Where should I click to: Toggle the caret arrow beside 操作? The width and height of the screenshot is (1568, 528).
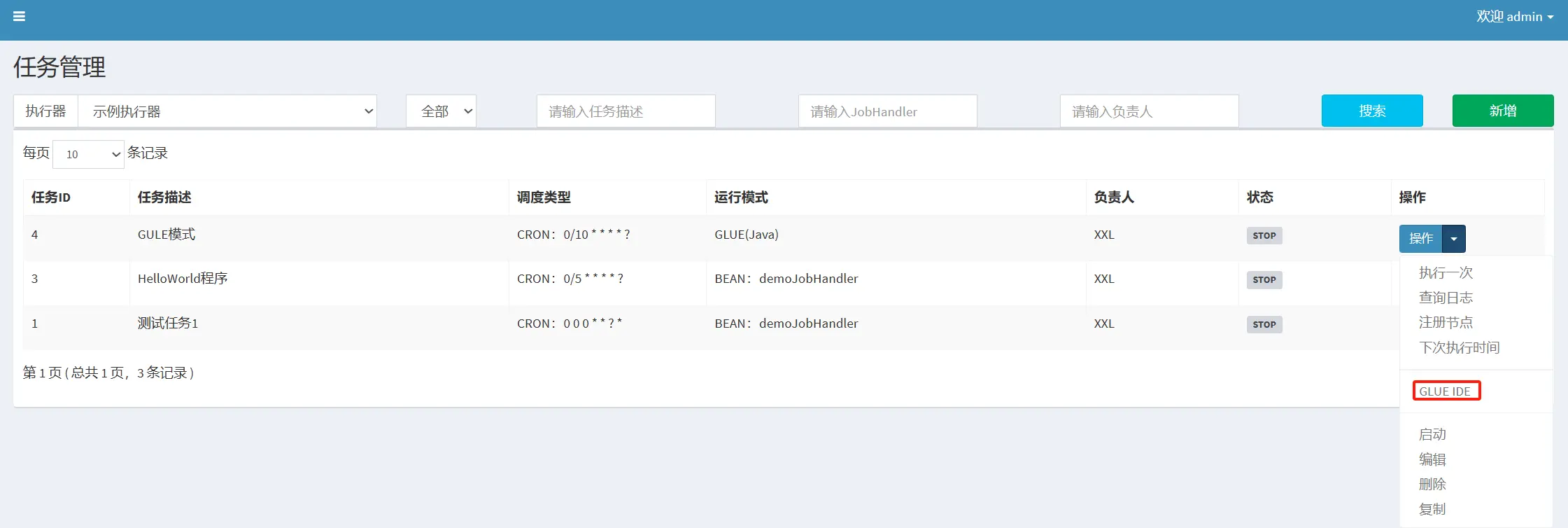pyautogui.click(x=1454, y=239)
